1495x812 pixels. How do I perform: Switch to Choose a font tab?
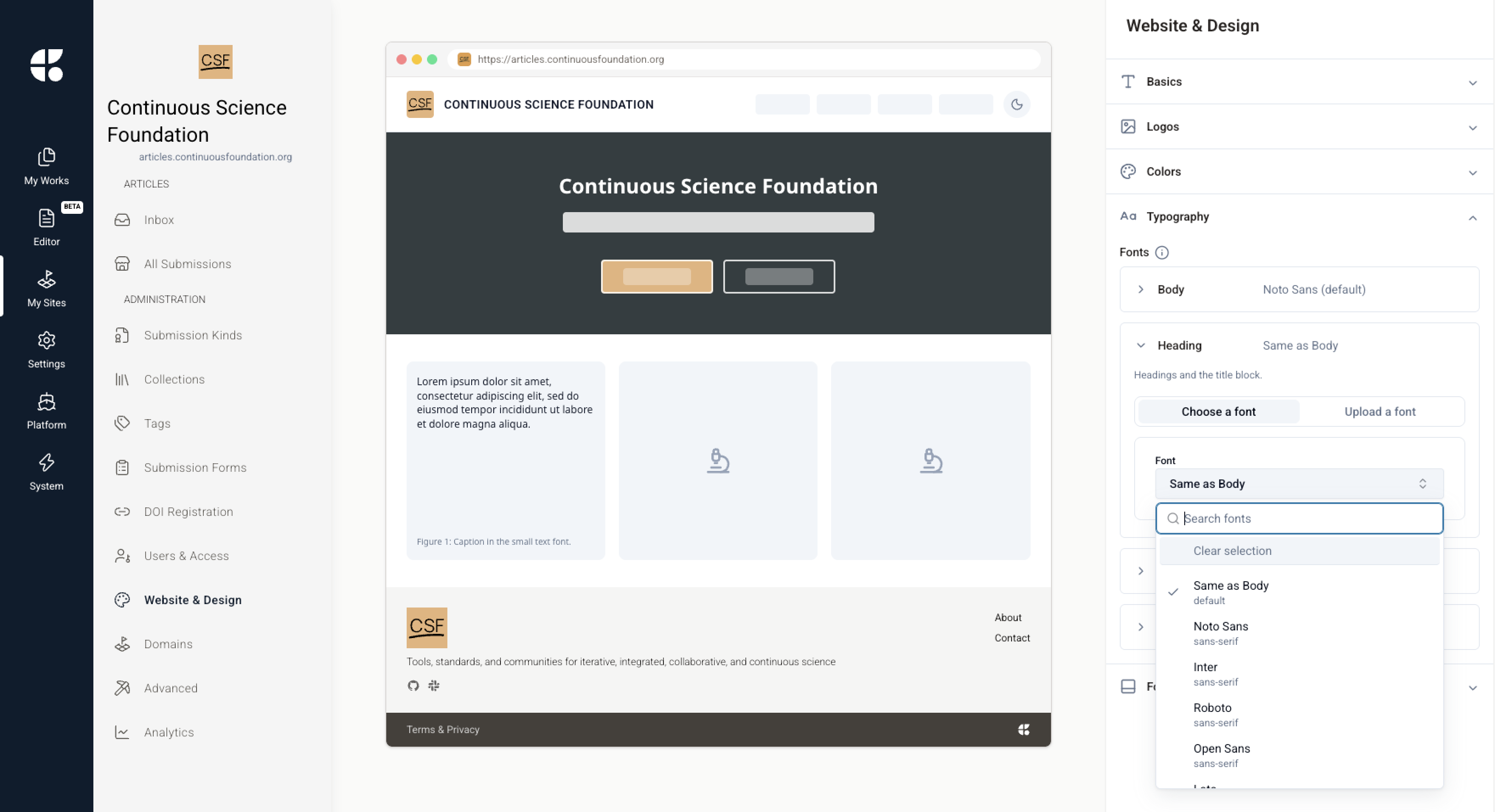(x=1218, y=412)
